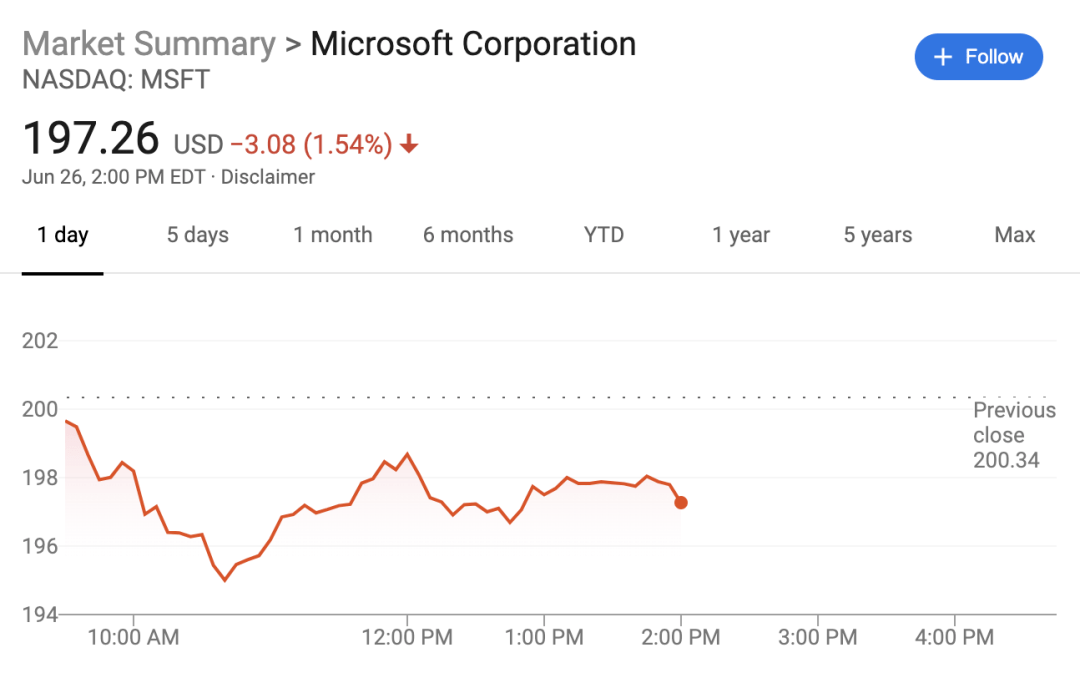
Task: Switch to the 1 year tab
Action: click(741, 235)
